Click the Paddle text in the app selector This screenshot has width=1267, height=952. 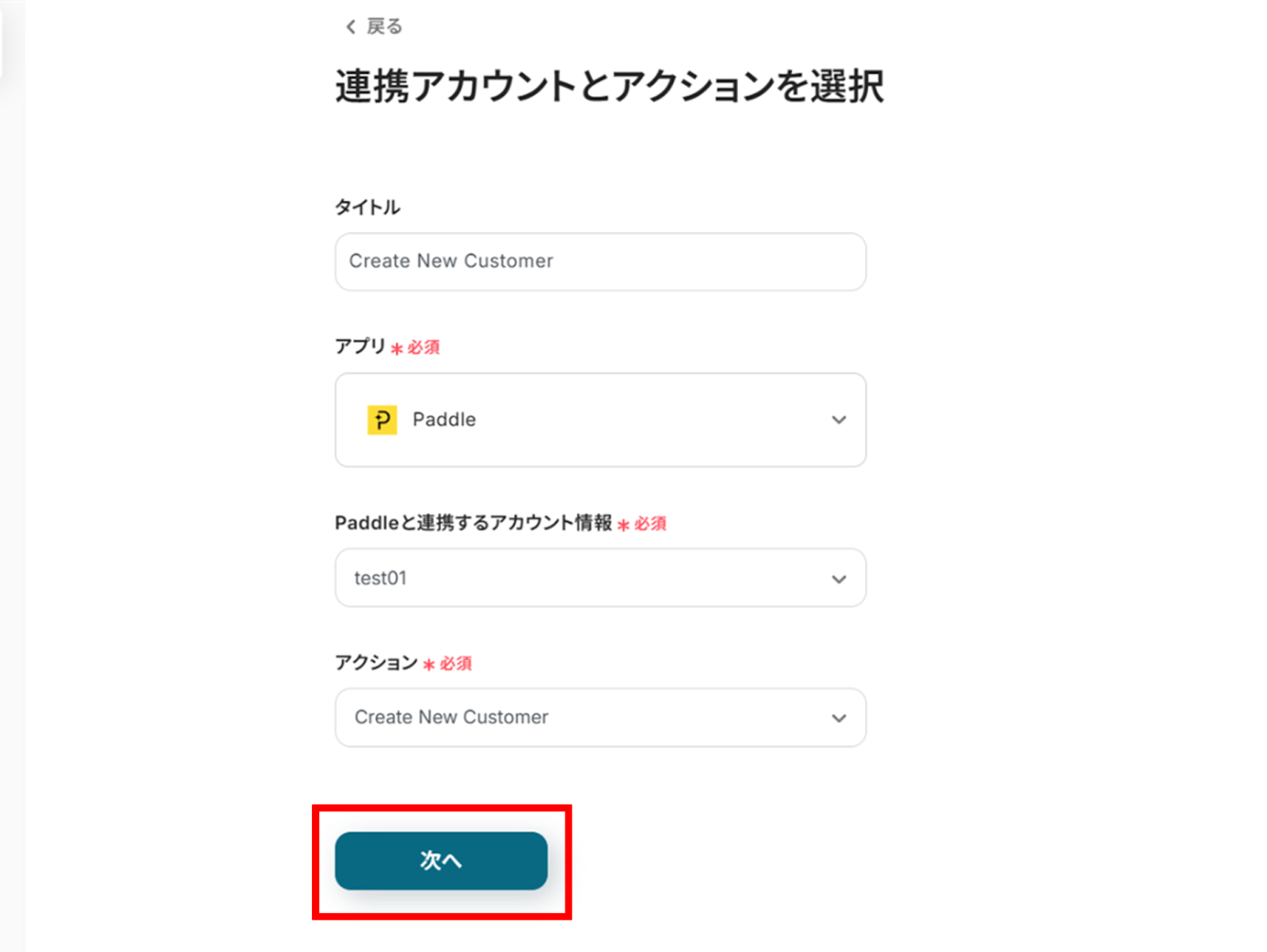[x=443, y=420]
